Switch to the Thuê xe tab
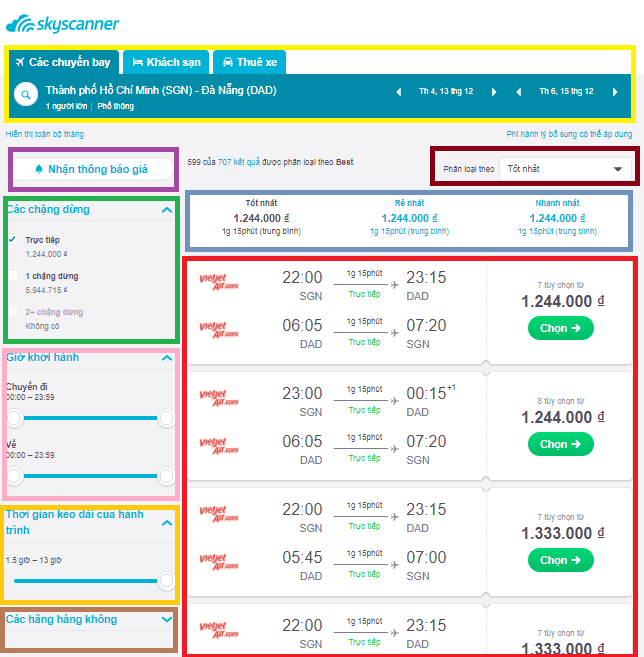This screenshot has width=644, height=657. coord(250,62)
